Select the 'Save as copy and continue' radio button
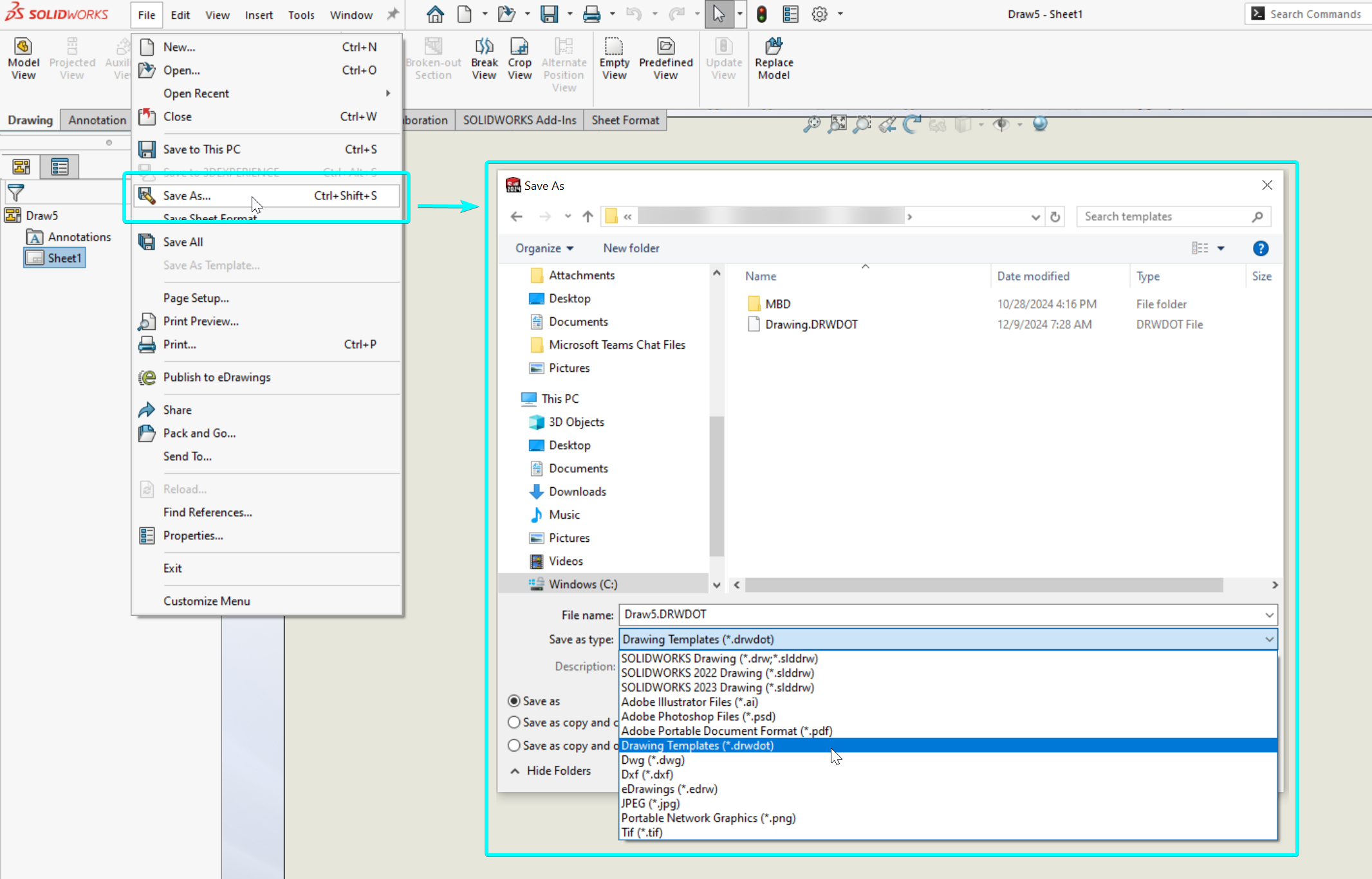The height and width of the screenshot is (879, 1372). [x=514, y=723]
